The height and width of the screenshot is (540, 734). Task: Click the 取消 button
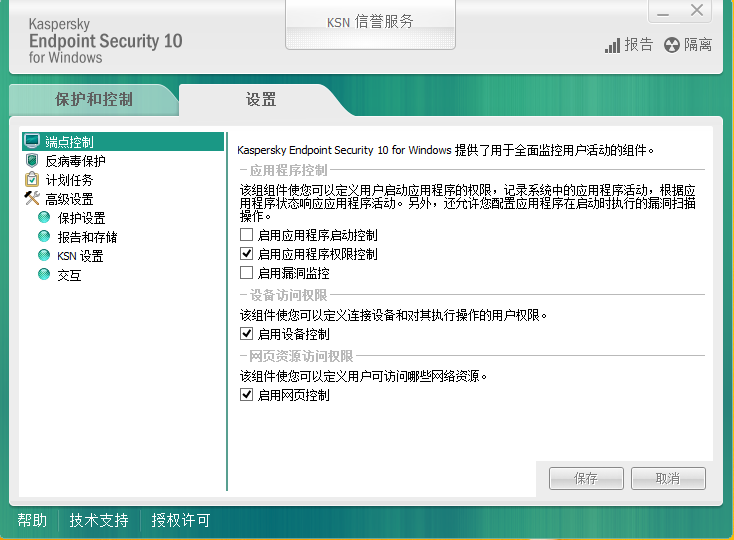[x=668, y=478]
